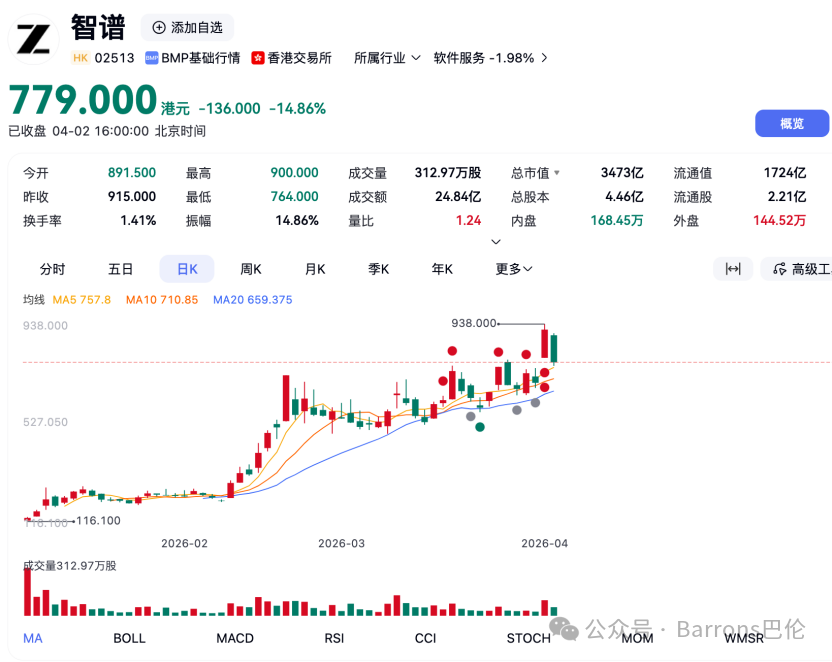The width and height of the screenshot is (832, 662).
Task: Click the 116.100 low price marker
Action: pos(99,521)
